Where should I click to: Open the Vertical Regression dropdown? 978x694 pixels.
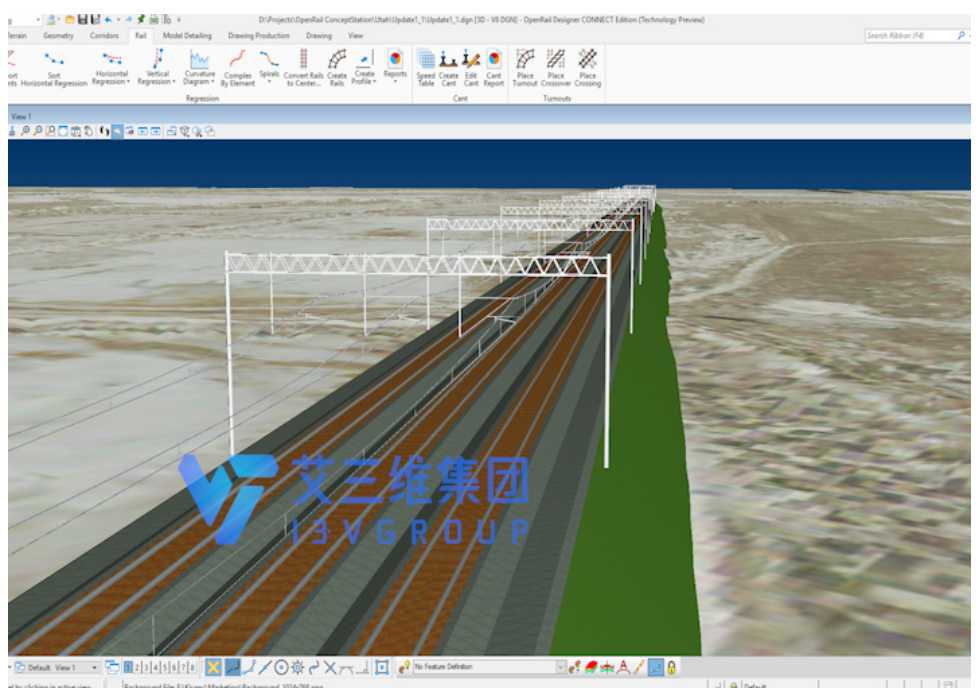(x=156, y=69)
